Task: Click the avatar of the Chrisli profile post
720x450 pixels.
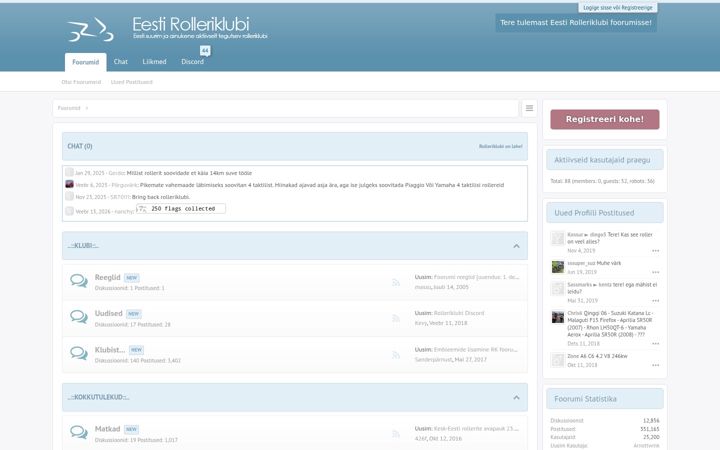Action: click(x=557, y=317)
